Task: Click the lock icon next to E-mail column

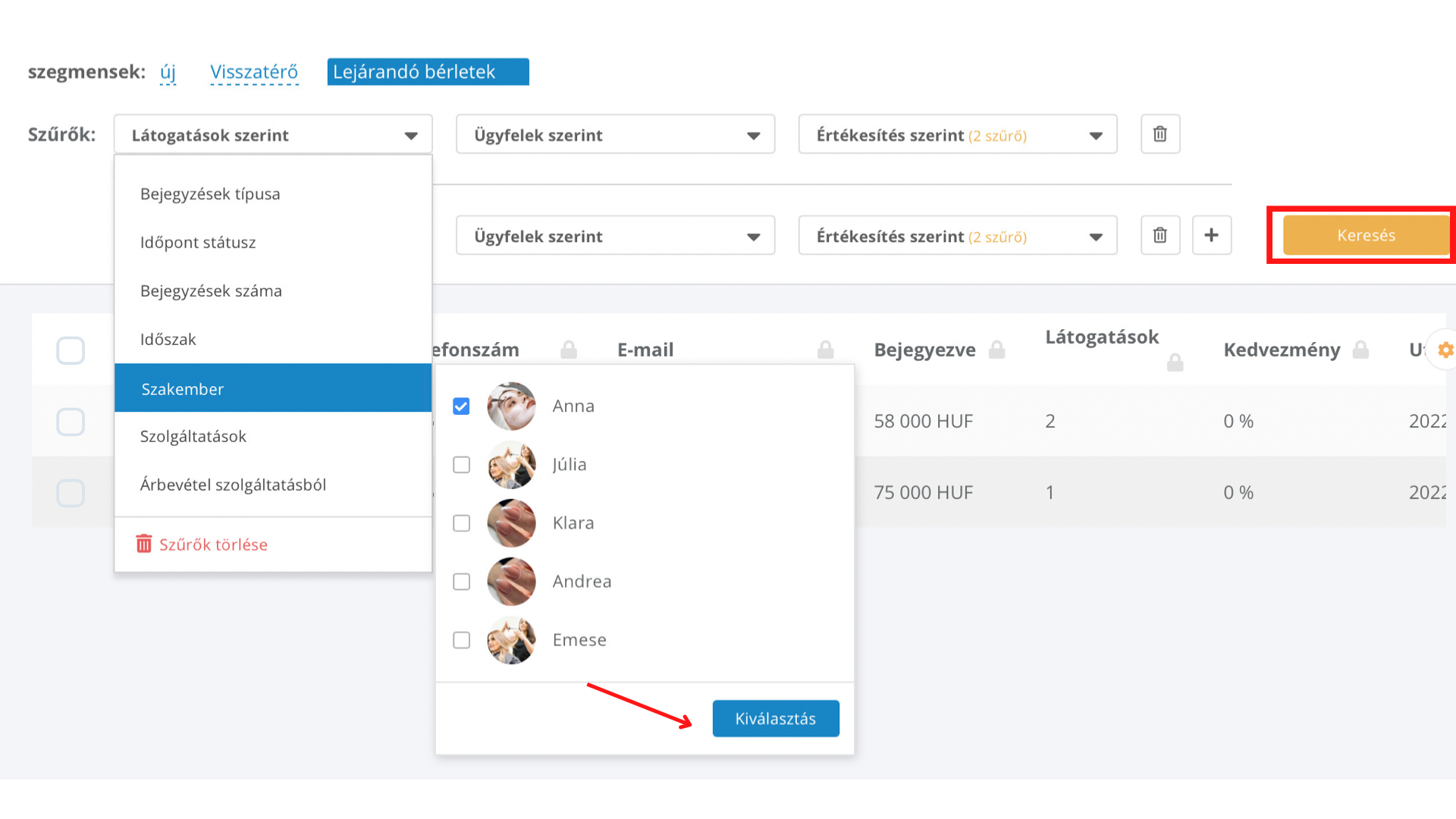Action: click(x=826, y=350)
